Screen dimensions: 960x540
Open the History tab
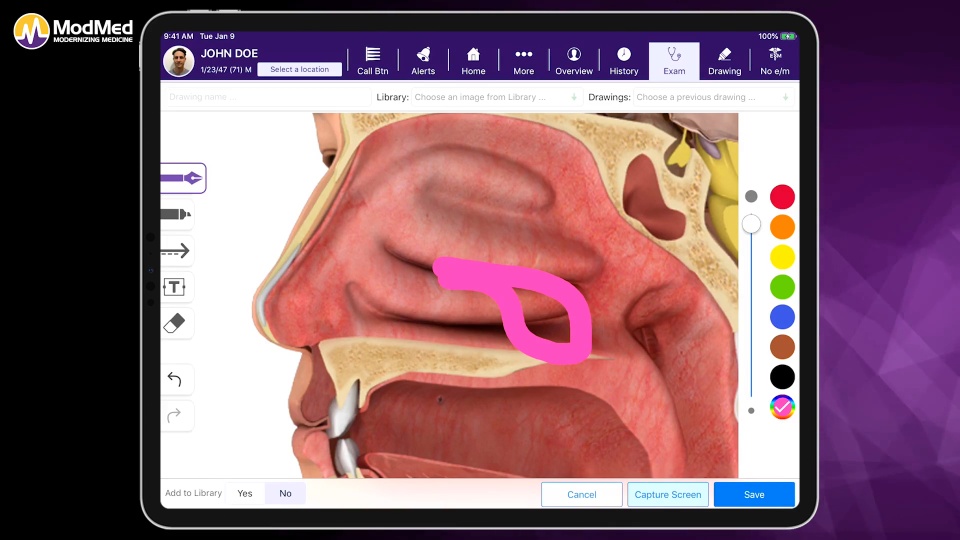coord(624,61)
